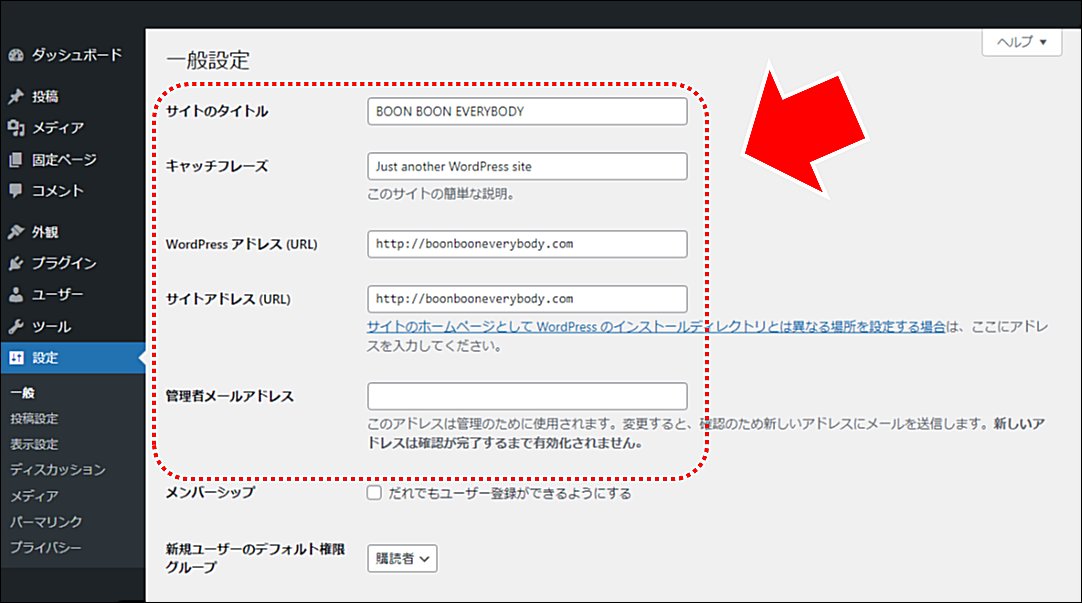
Task: Select 投稿設定 submenu
Action: (x=34, y=418)
